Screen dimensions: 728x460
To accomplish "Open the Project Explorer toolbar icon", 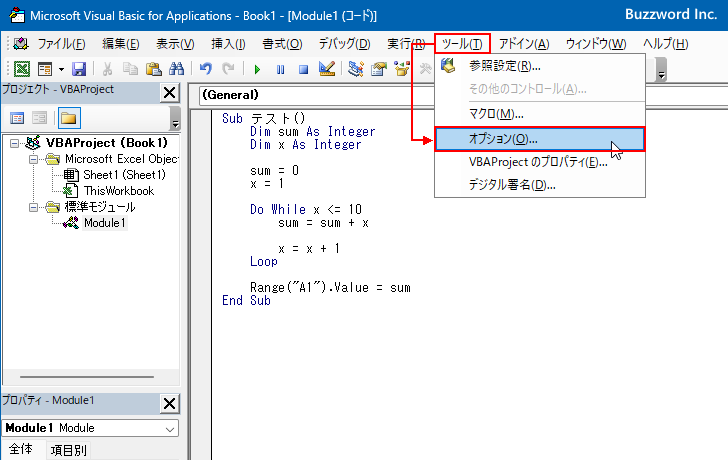I will 356,69.
